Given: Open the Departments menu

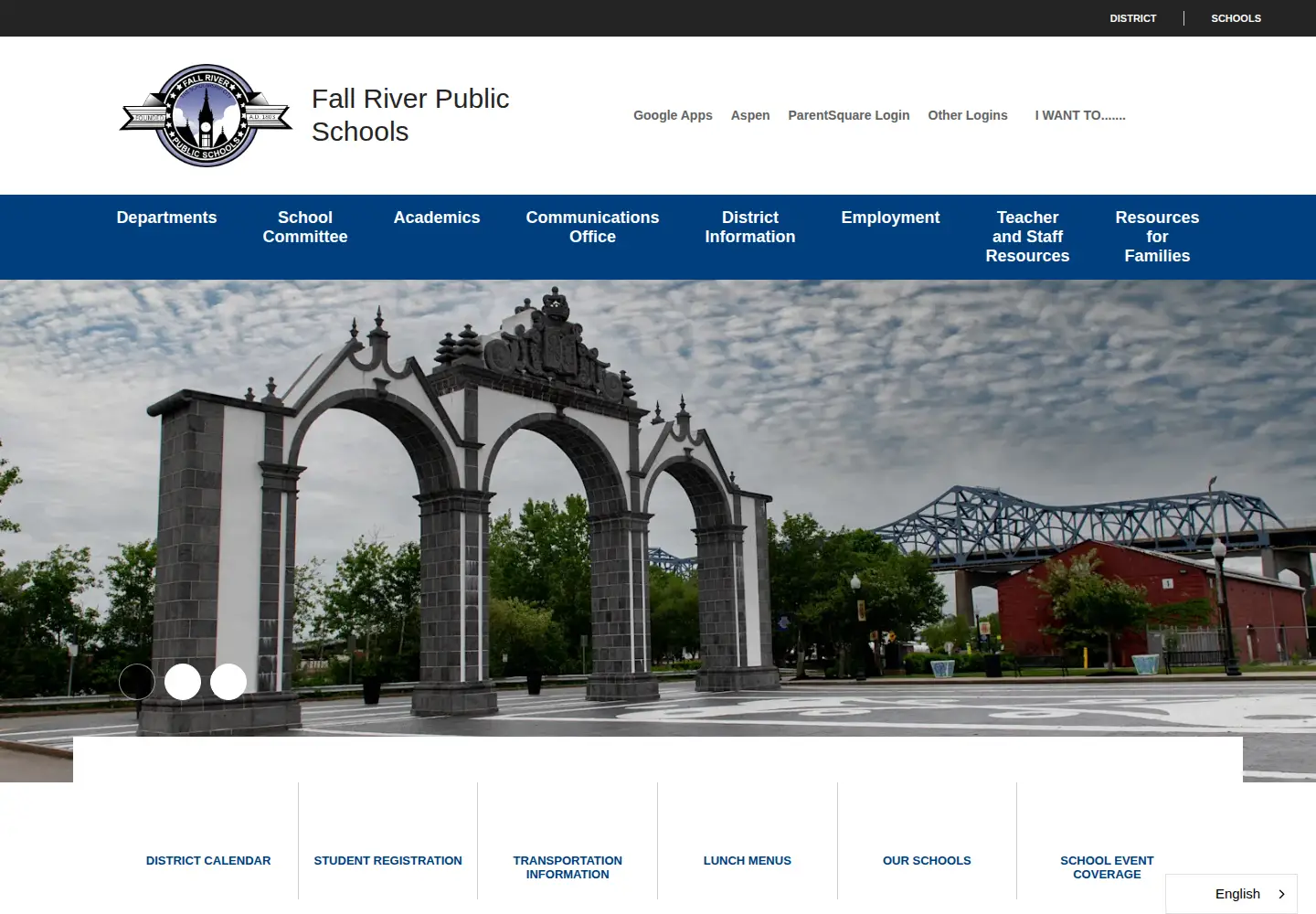Looking at the screenshot, I should [x=166, y=218].
